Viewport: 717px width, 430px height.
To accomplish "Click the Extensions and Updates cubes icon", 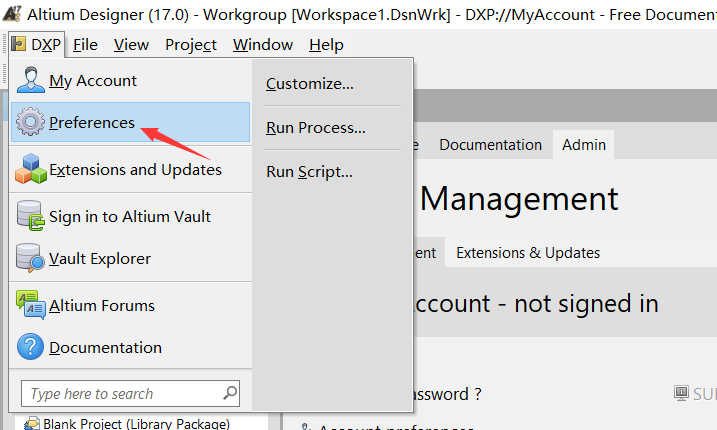I will (31, 169).
